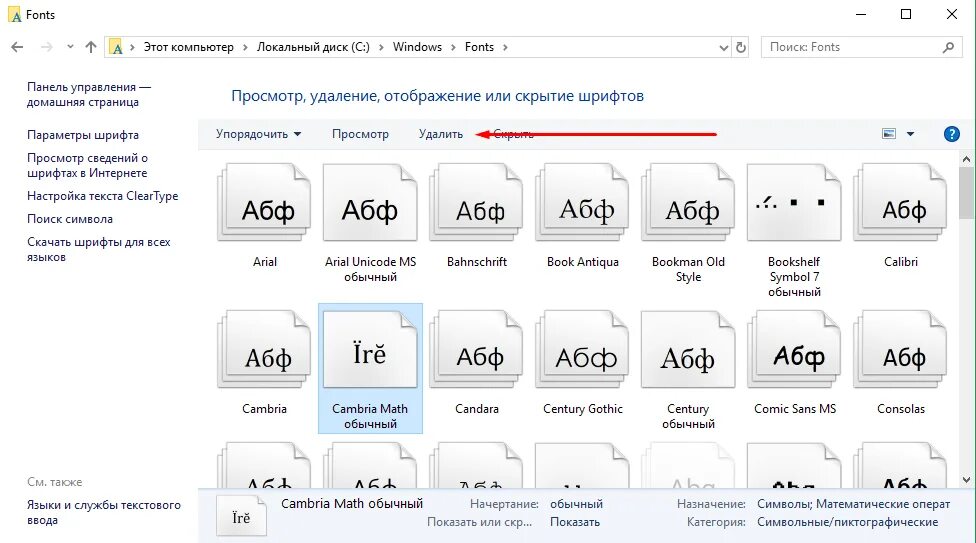Open Настройка текста ClearType link
The height and width of the screenshot is (543, 976).
click(103, 196)
